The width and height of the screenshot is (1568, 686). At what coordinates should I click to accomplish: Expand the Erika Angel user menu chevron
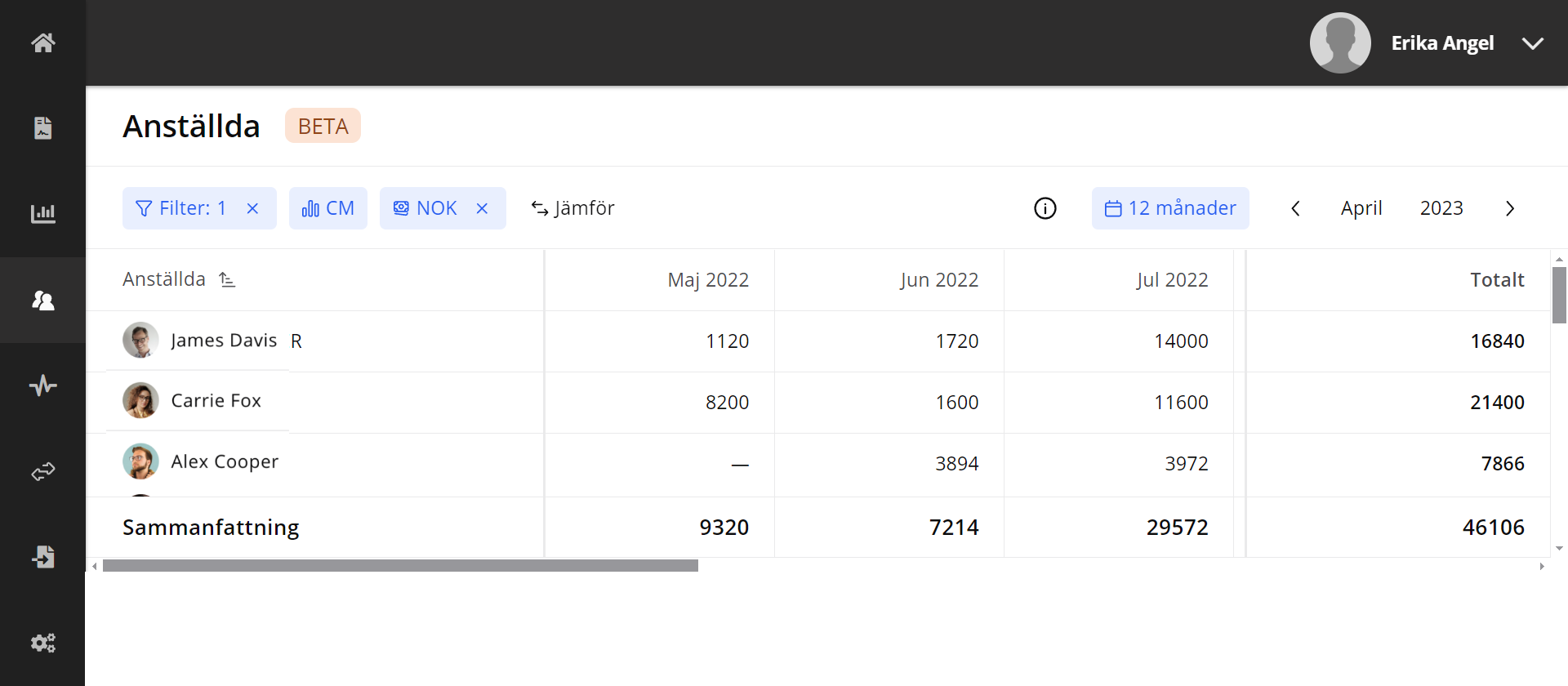(1533, 43)
